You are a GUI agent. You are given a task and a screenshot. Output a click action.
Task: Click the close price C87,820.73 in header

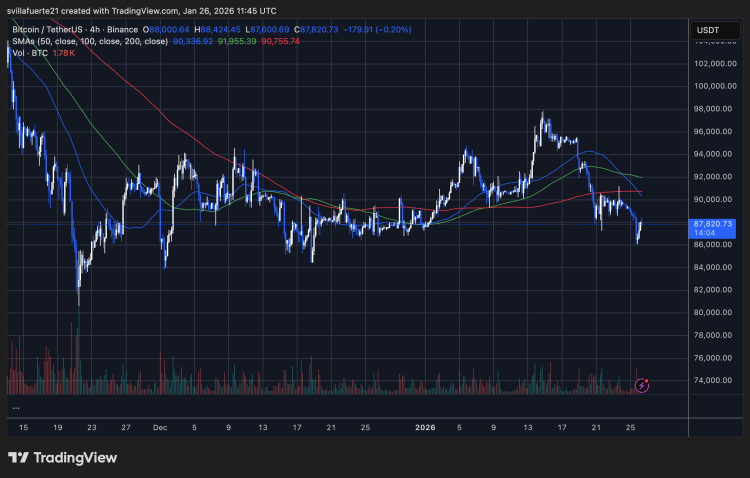[x=316, y=30]
